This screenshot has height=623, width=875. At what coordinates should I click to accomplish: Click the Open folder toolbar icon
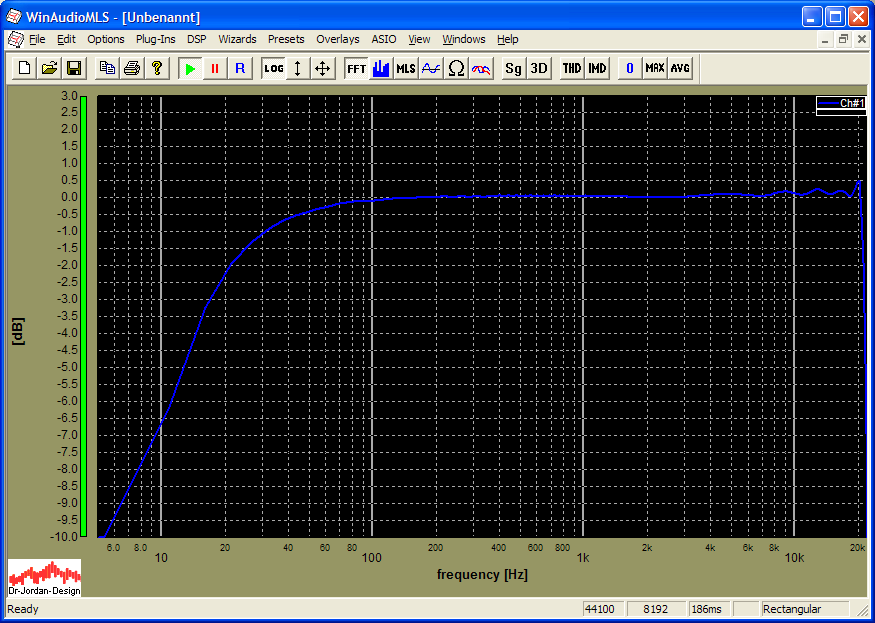(49, 68)
